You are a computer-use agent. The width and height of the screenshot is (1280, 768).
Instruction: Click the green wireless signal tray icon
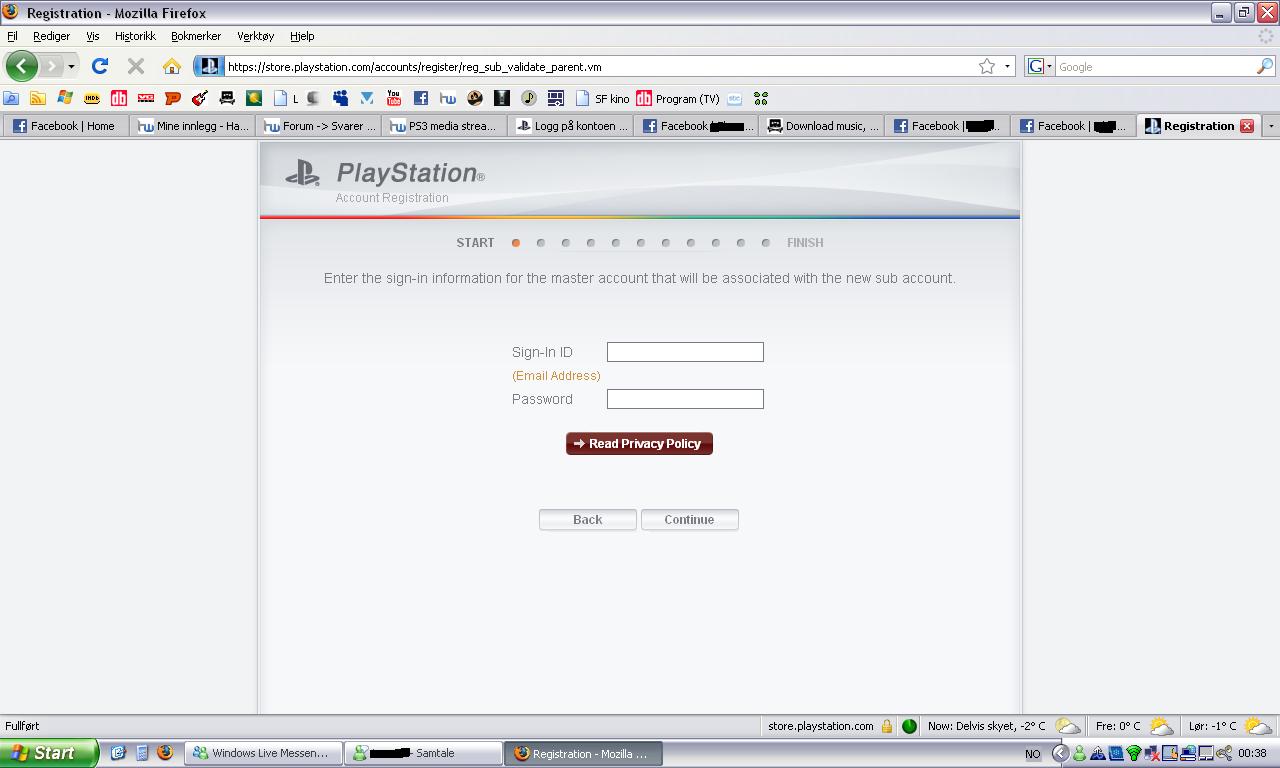tap(1133, 753)
